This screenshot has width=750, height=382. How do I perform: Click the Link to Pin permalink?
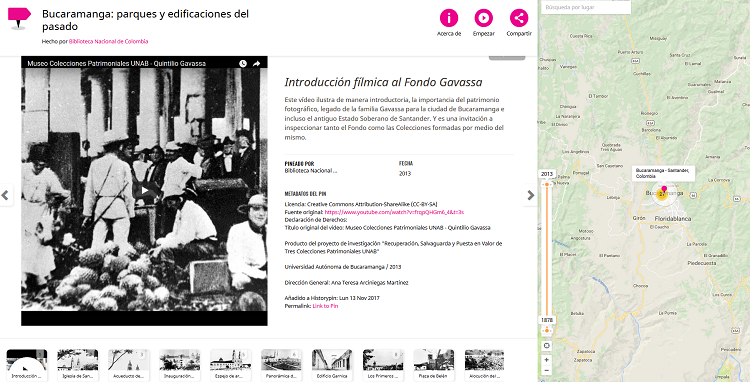pyautogui.click(x=325, y=306)
